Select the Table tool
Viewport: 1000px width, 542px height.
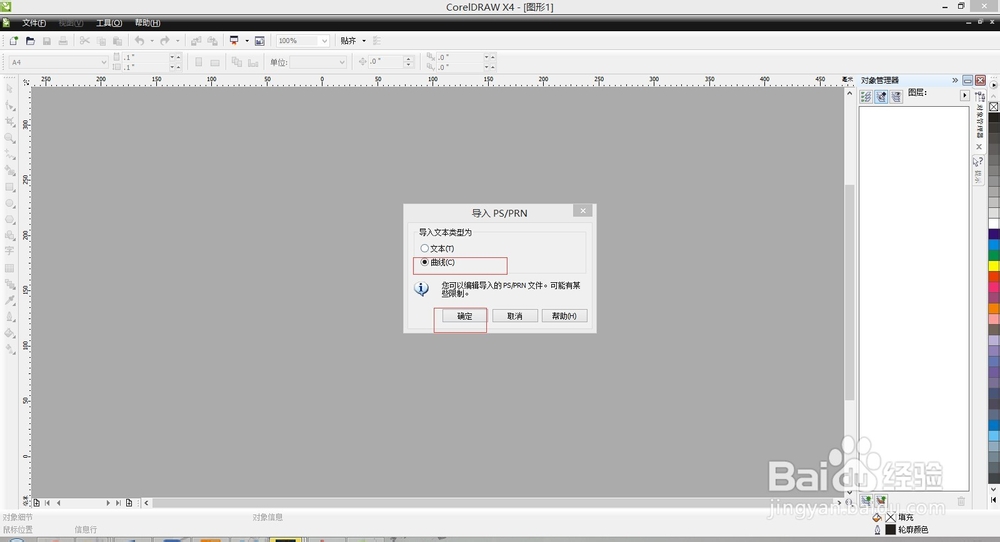(10, 268)
